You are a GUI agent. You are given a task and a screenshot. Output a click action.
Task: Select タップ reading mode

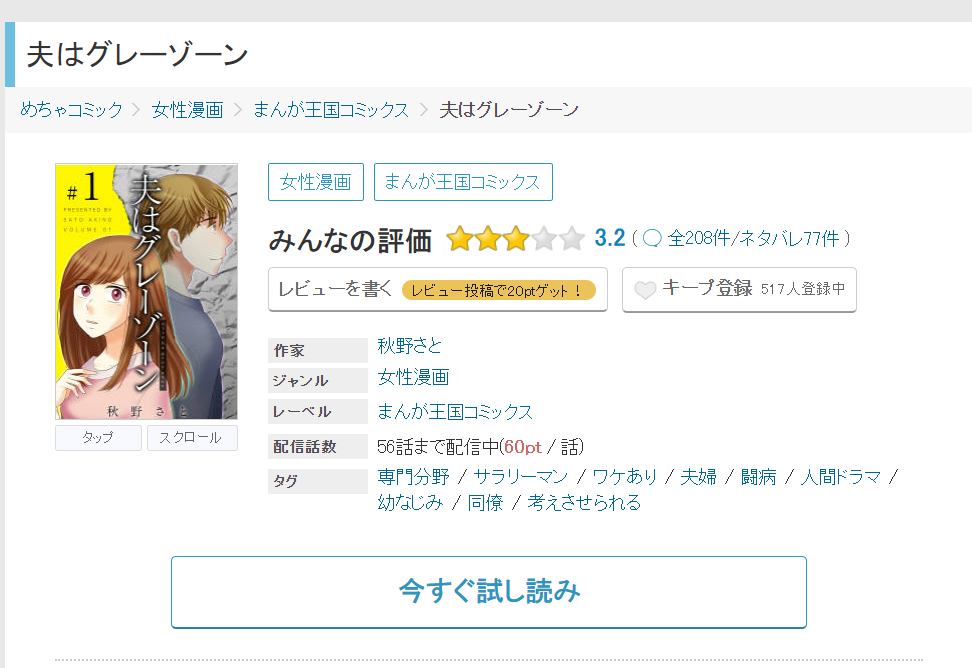(98, 437)
